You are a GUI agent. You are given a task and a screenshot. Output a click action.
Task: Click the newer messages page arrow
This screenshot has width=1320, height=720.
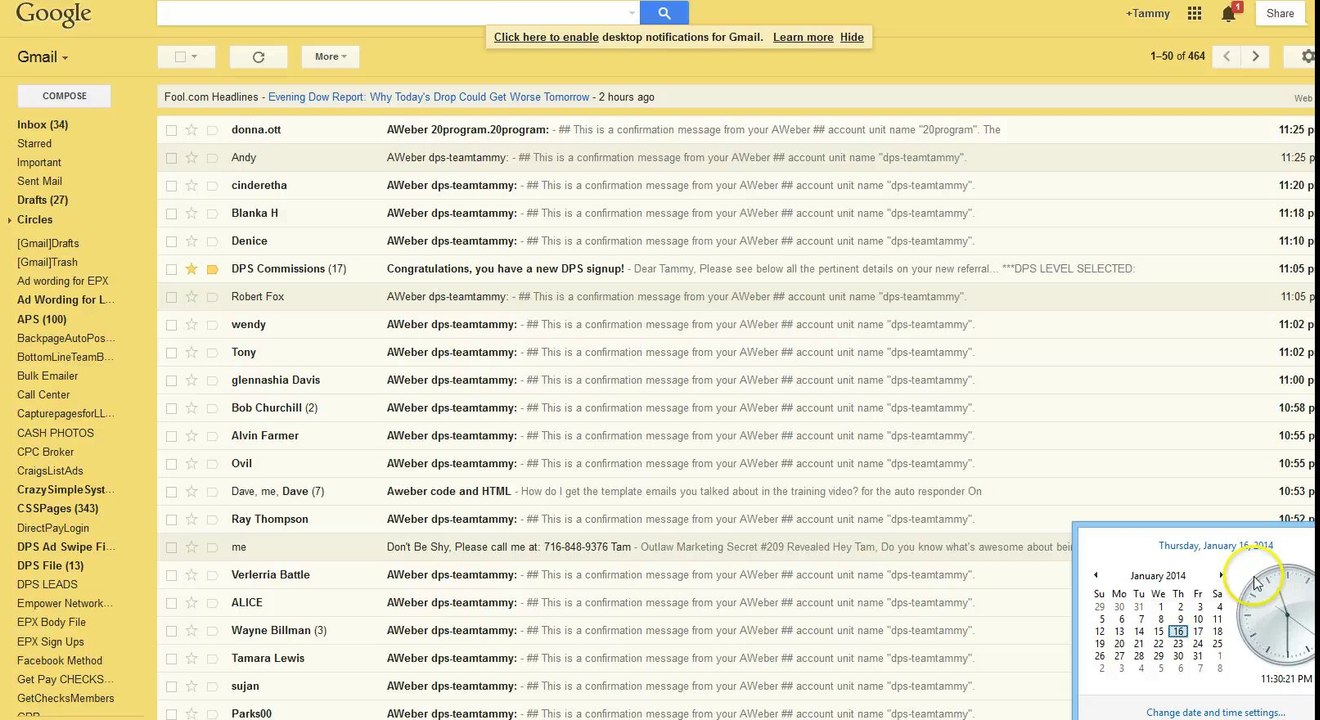point(1226,57)
